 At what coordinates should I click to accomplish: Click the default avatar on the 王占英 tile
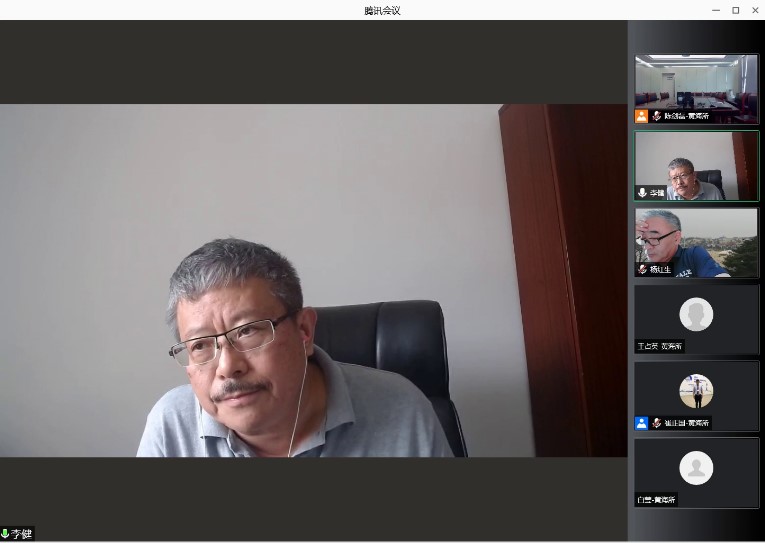[x=696, y=314]
